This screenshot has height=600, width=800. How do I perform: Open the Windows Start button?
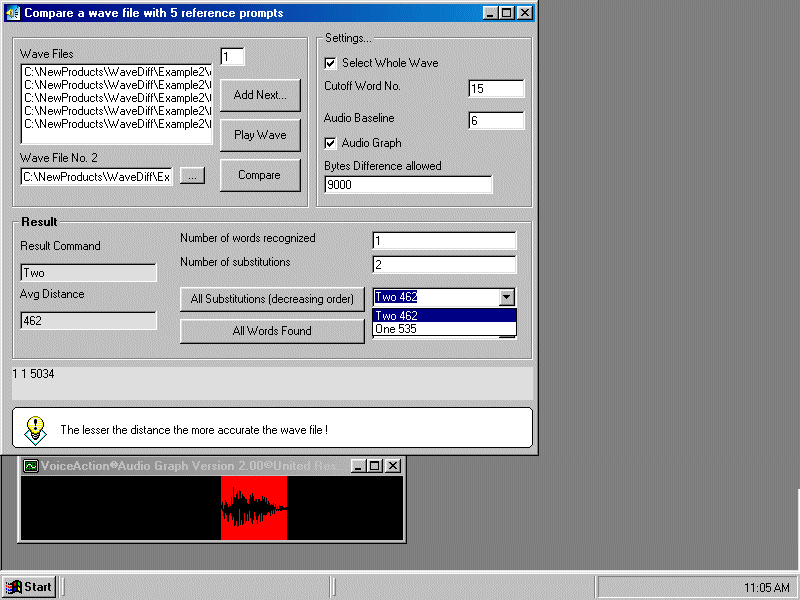29,587
